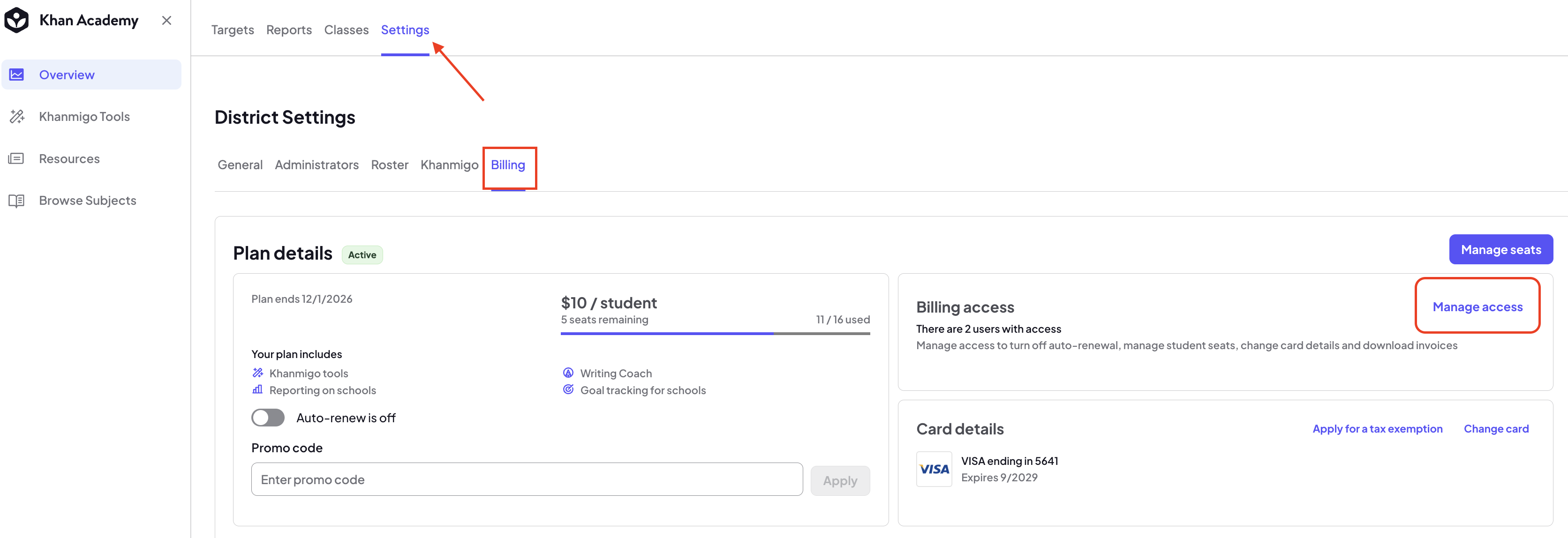
Task: Click the "Goal tracking for schools" text
Action: 643,390
